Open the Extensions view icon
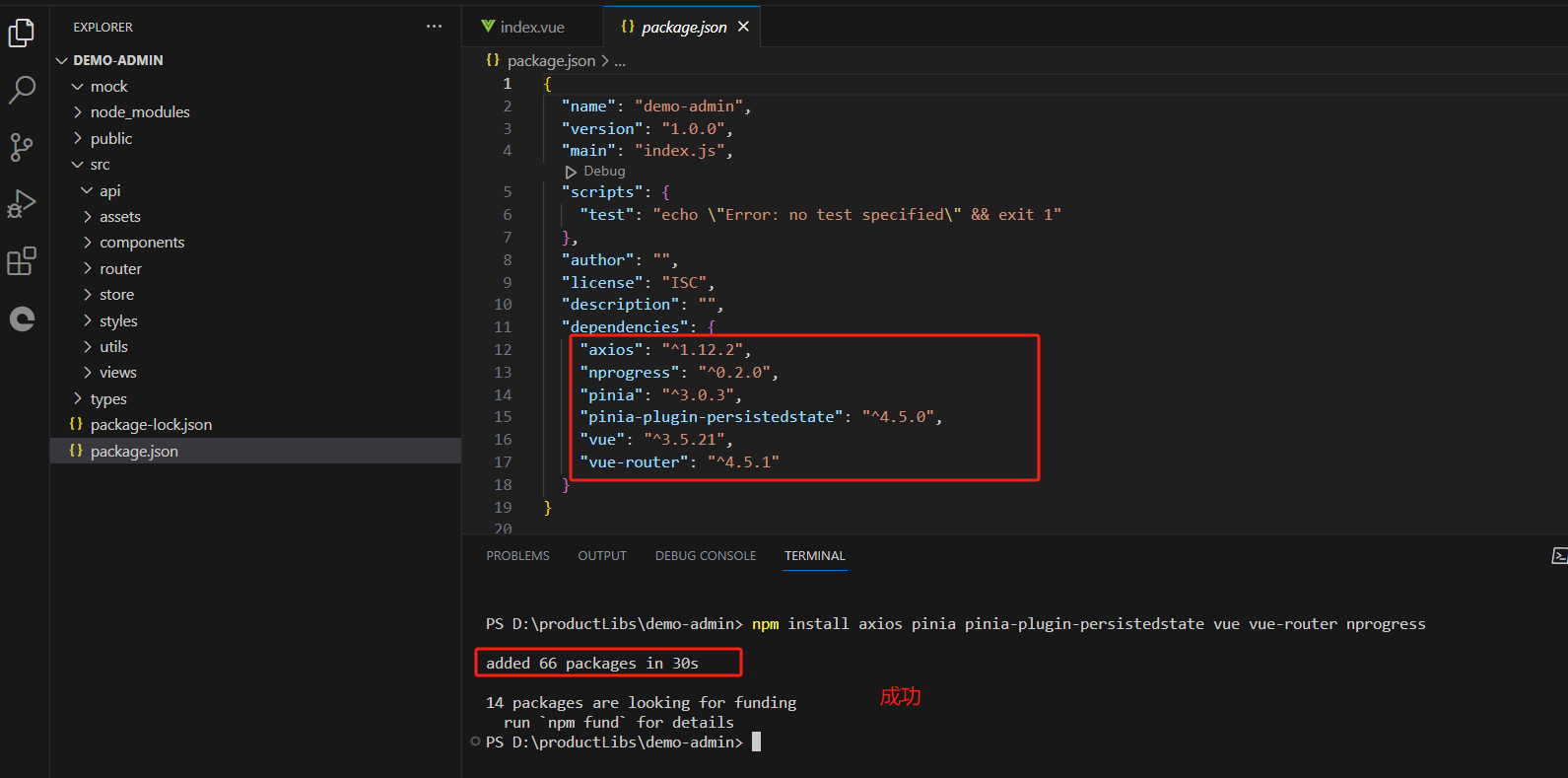 click(x=22, y=261)
